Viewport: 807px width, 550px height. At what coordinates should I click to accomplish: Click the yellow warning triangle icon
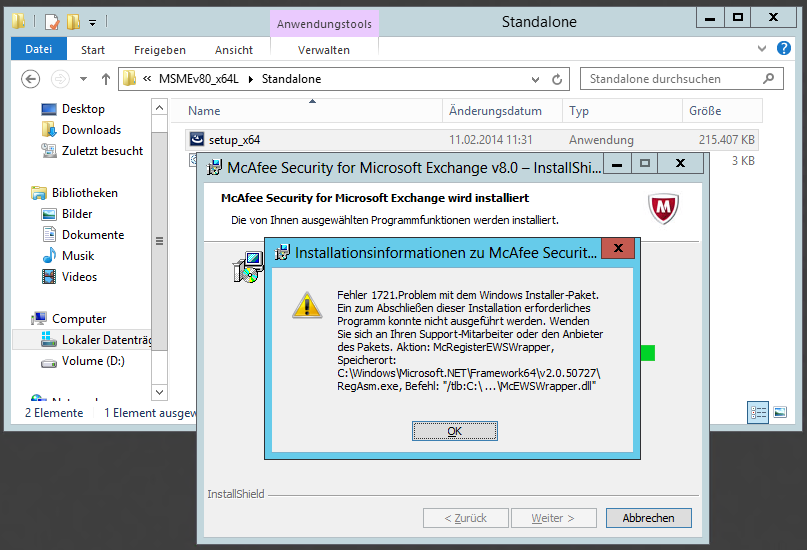click(x=307, y=305)
